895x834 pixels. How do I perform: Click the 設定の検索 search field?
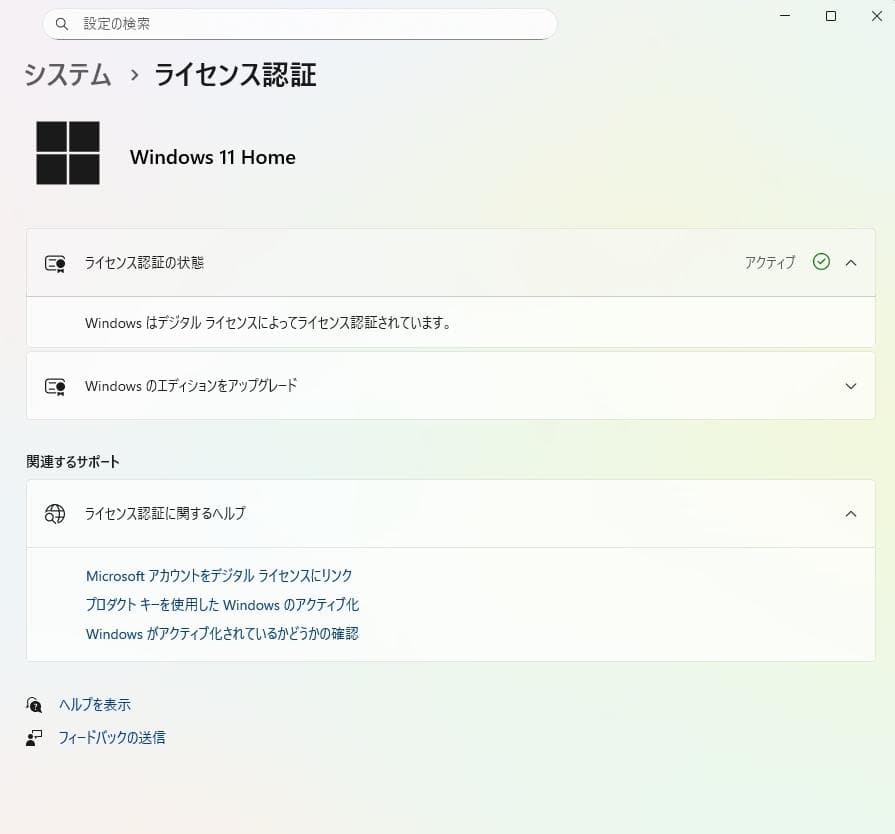[x=300, y=23]
